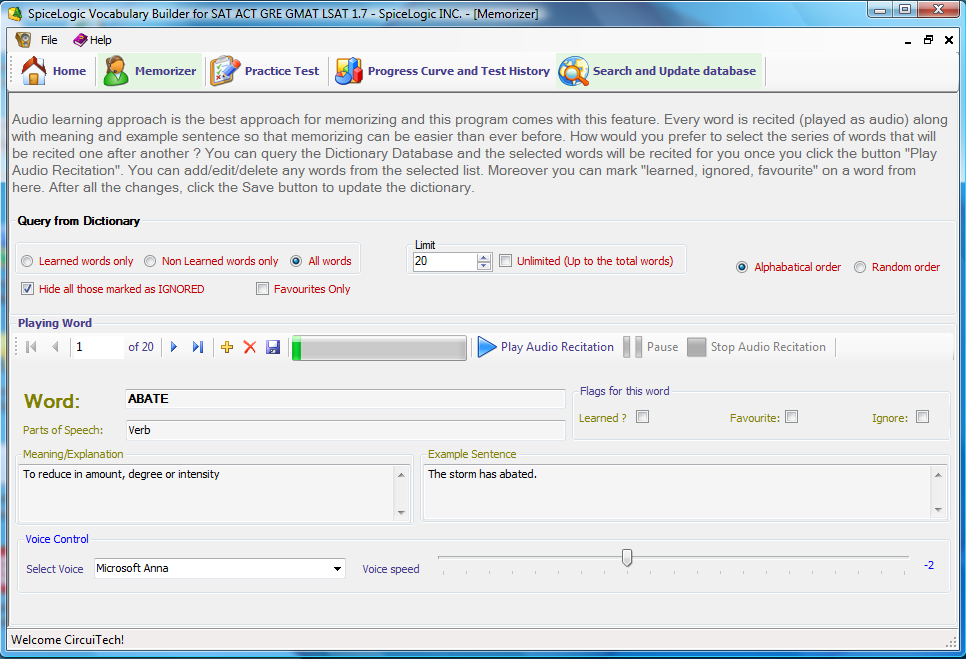Play Audio Recitation
The width and height of the screenshot is (966, 659).
(x=546, y=347)
